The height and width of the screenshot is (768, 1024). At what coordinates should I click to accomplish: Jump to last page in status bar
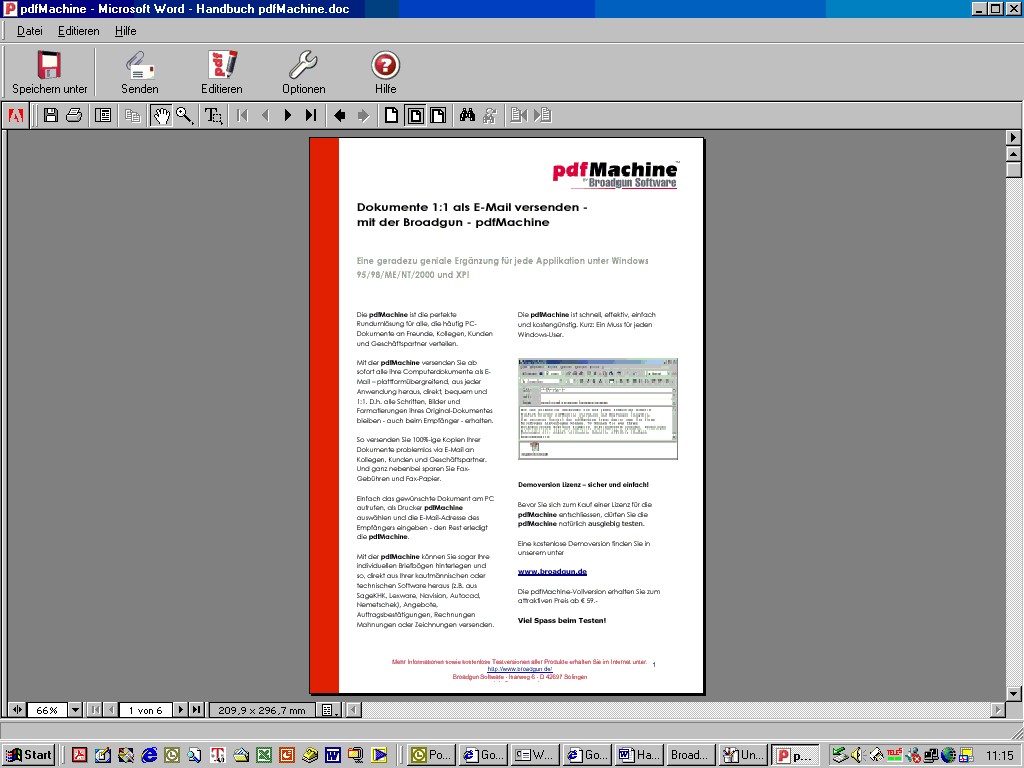(x=196, y=710)
